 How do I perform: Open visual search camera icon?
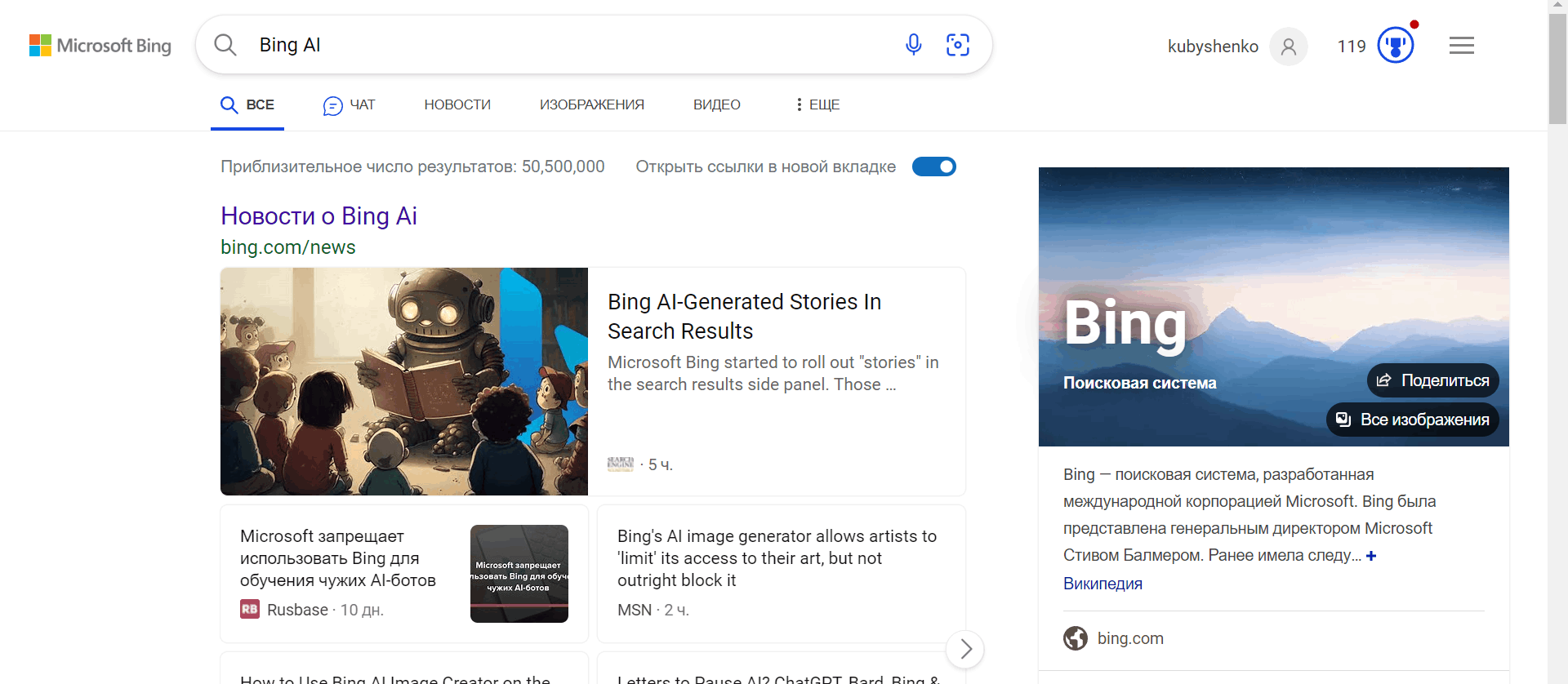click(958, 45)
